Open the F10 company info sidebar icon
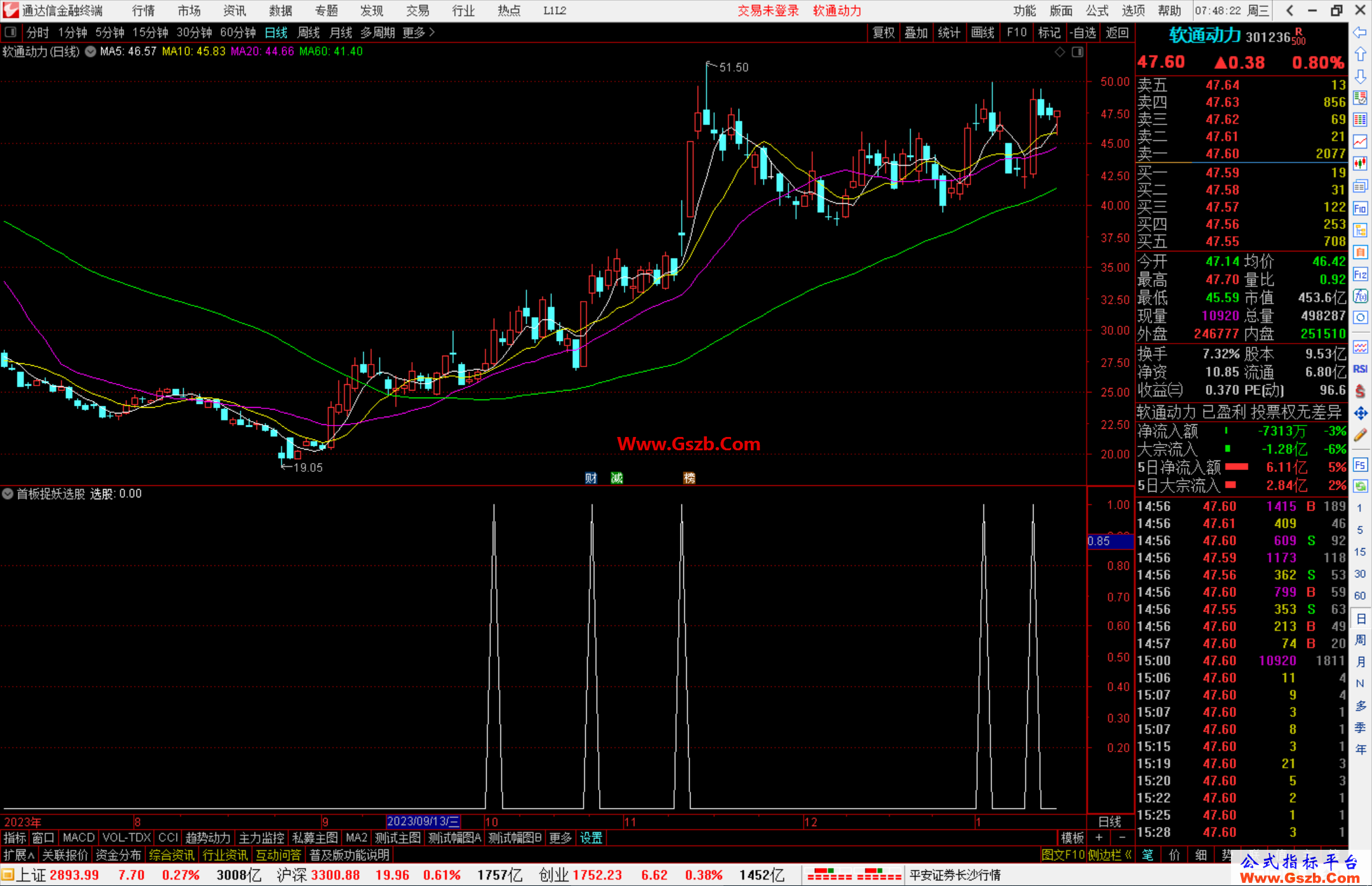The width and height of the screenshot is (1372, 886). [1360, 208]
